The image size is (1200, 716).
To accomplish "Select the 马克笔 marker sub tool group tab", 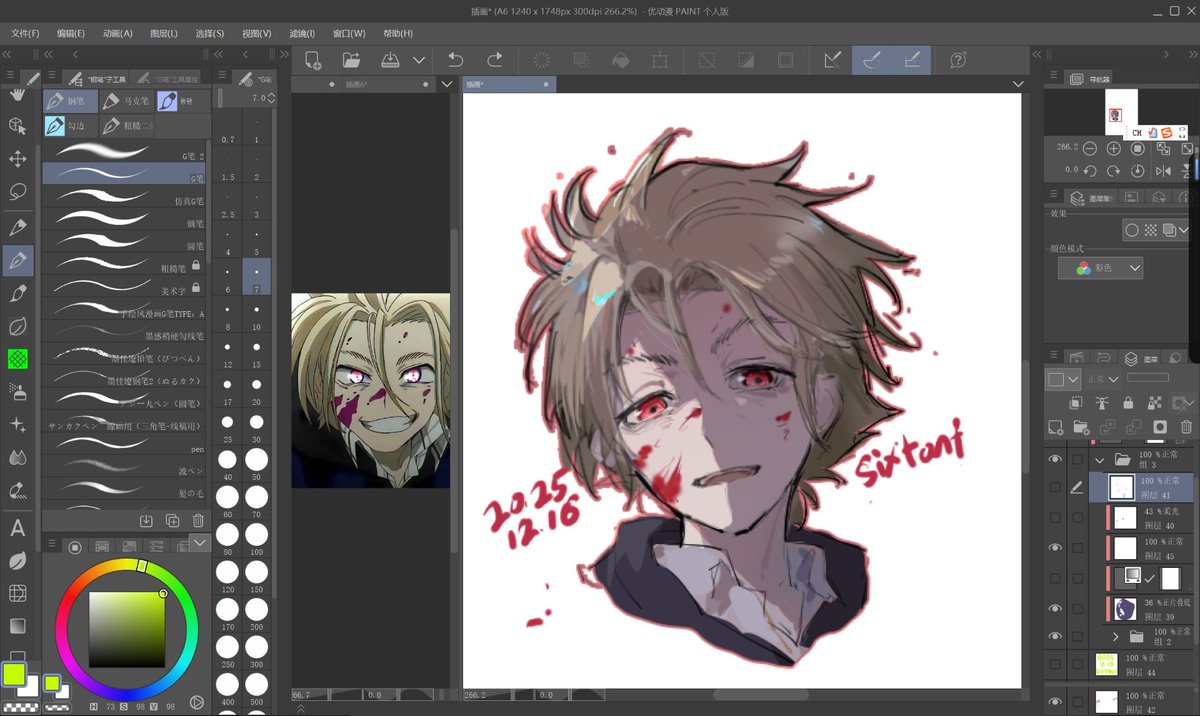I will [x=126, y=101].
